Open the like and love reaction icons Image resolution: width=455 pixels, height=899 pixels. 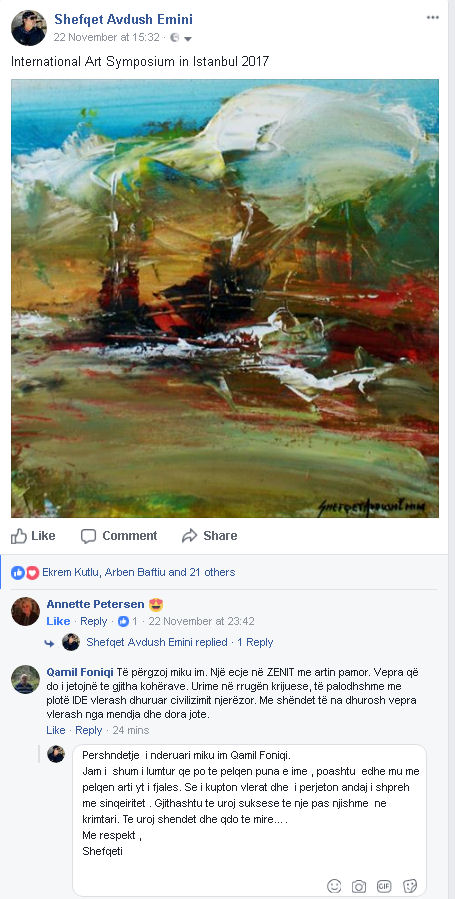(25, 572)
